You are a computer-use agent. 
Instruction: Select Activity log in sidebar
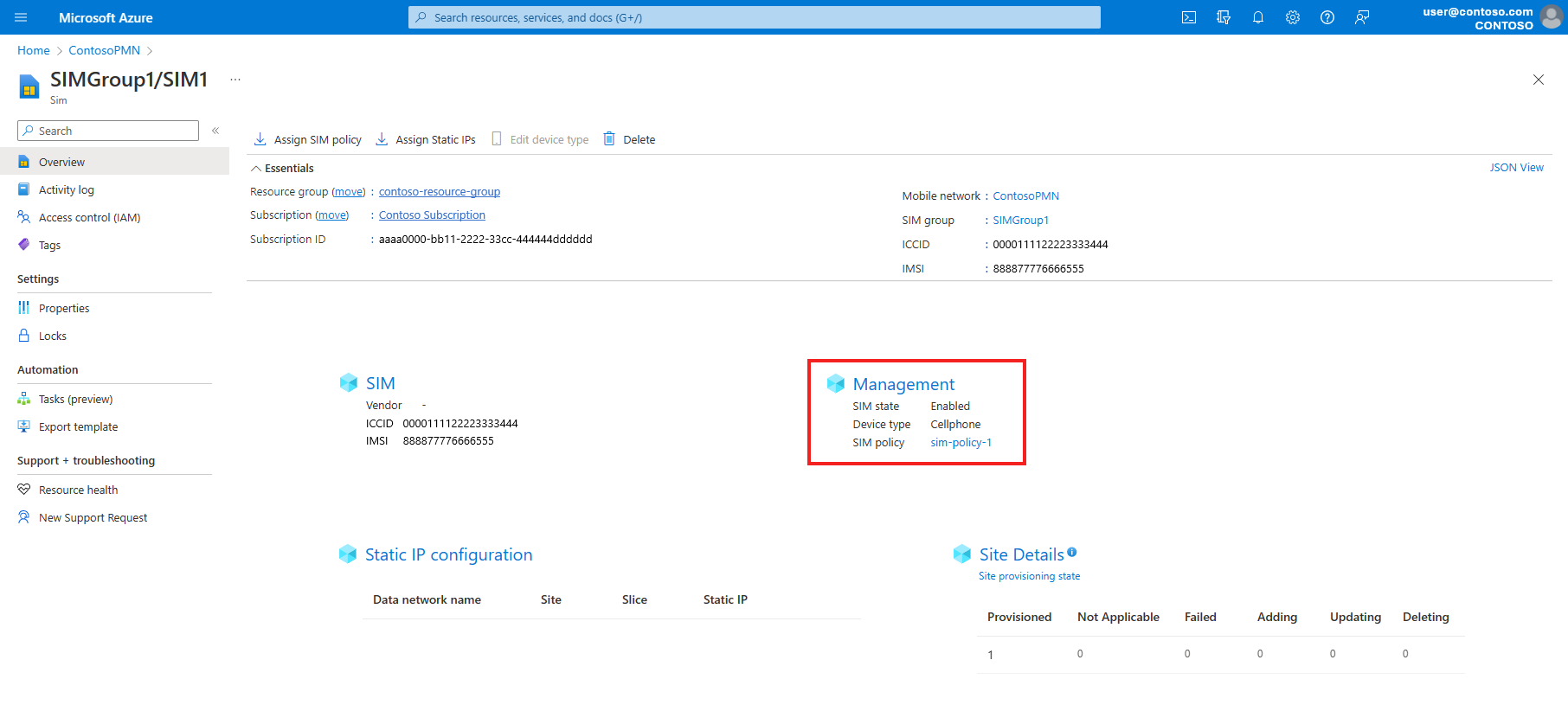[66, 190]
